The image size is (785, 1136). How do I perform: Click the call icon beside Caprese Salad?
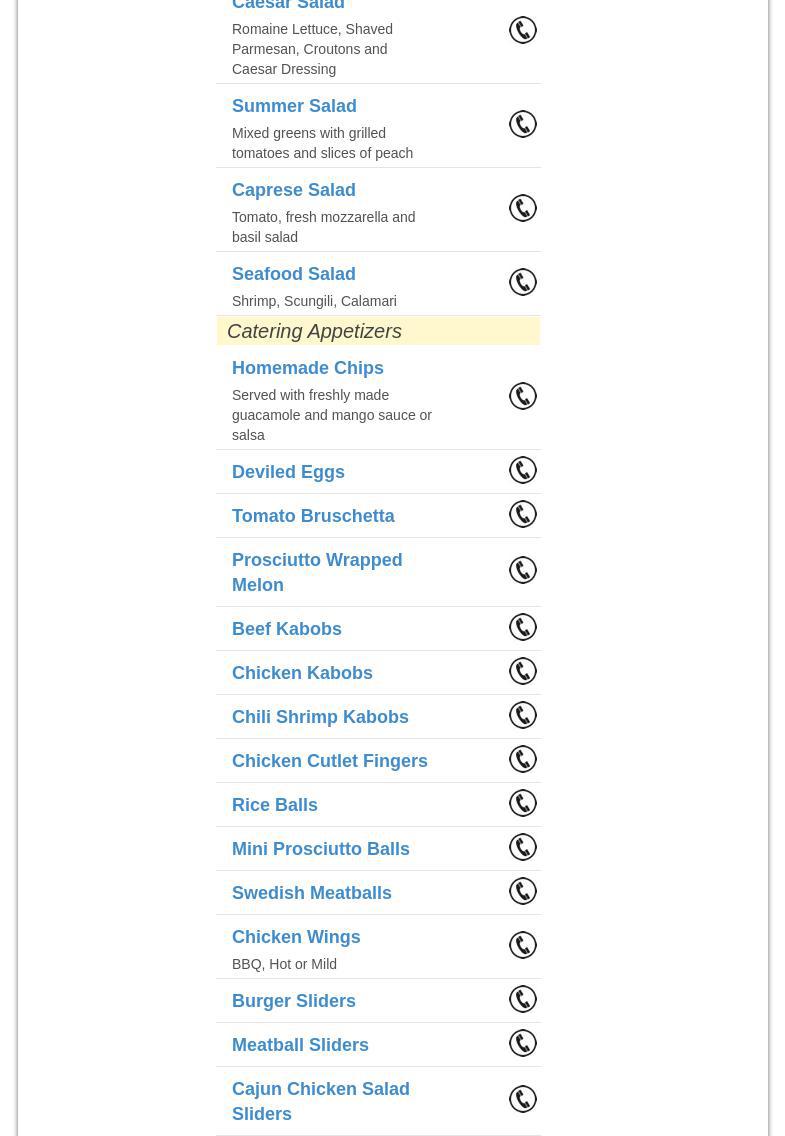click(x=523, y=208)
